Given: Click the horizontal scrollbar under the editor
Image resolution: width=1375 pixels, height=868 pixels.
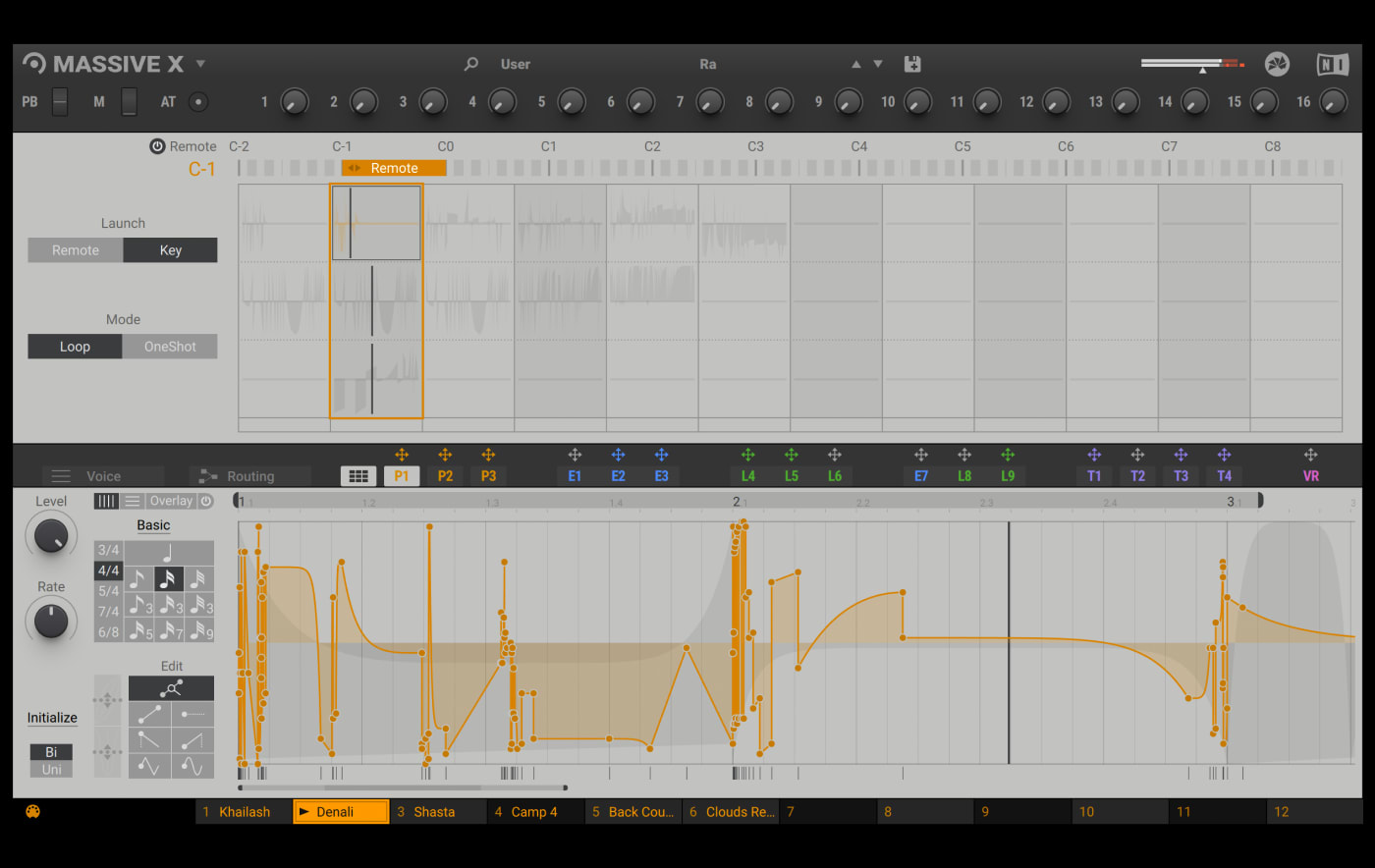Looking at the screenshot, I should pos(403,787).
